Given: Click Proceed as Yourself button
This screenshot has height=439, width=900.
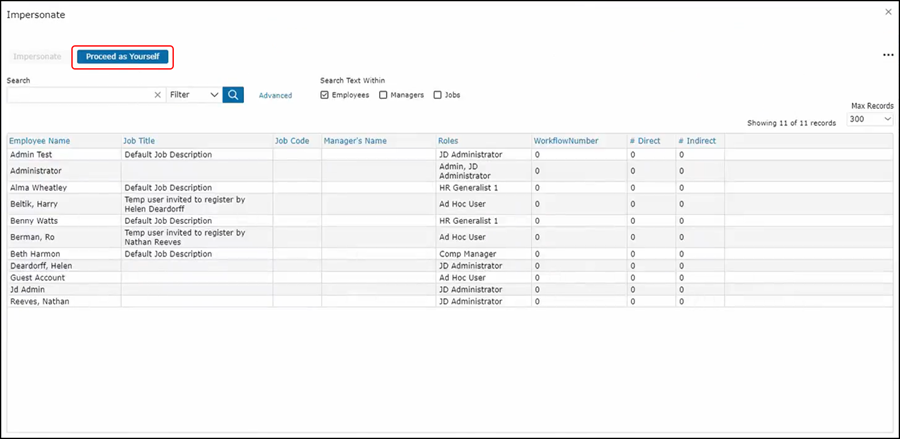Looking at the screenshot, I should point(122,57).
